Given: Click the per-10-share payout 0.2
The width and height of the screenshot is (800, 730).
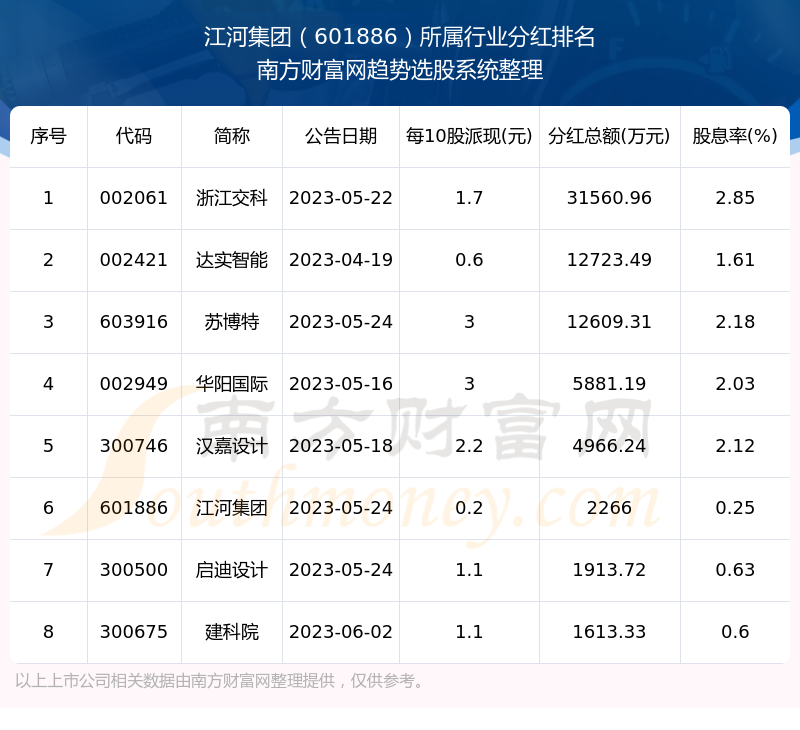Looking at the screenshot, I should [469, 508].
